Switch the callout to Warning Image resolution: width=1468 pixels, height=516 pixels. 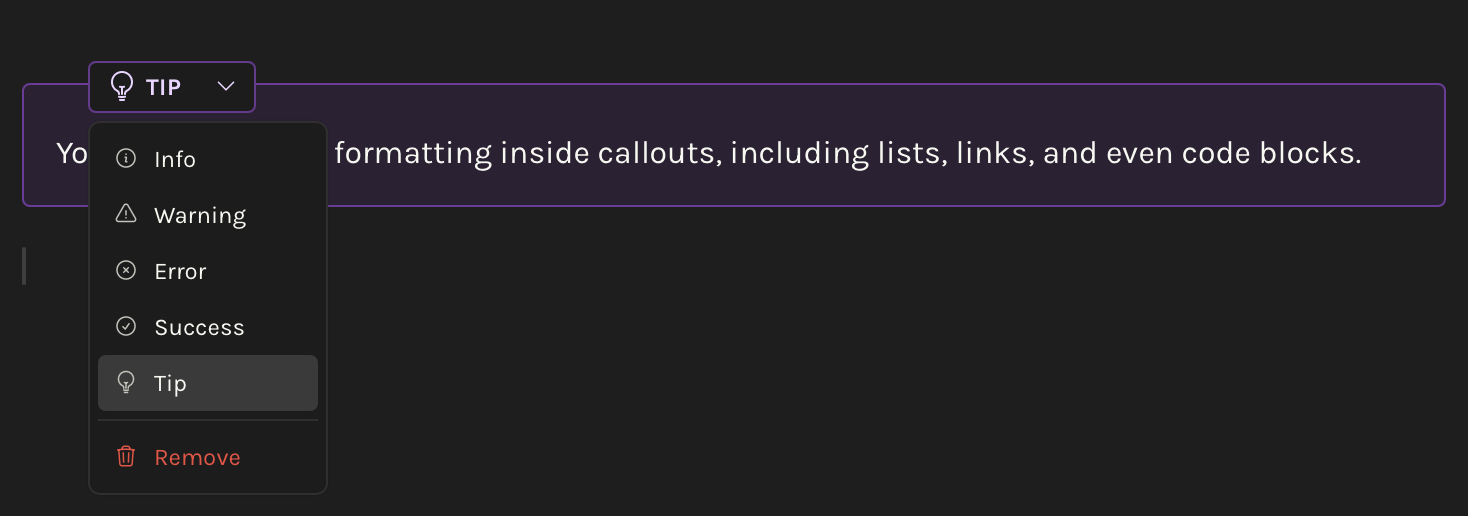point(200,216)
